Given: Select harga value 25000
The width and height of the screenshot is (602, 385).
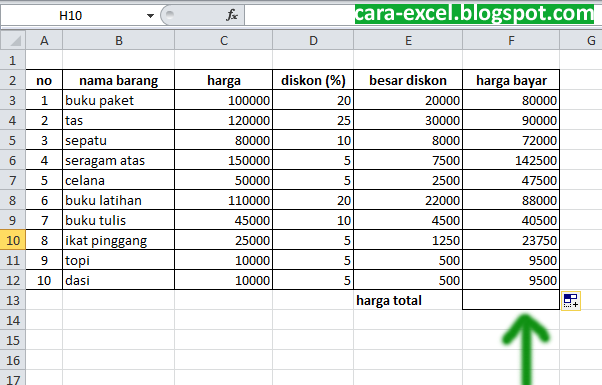Looking at the screenshot, I should coord(223,240).
